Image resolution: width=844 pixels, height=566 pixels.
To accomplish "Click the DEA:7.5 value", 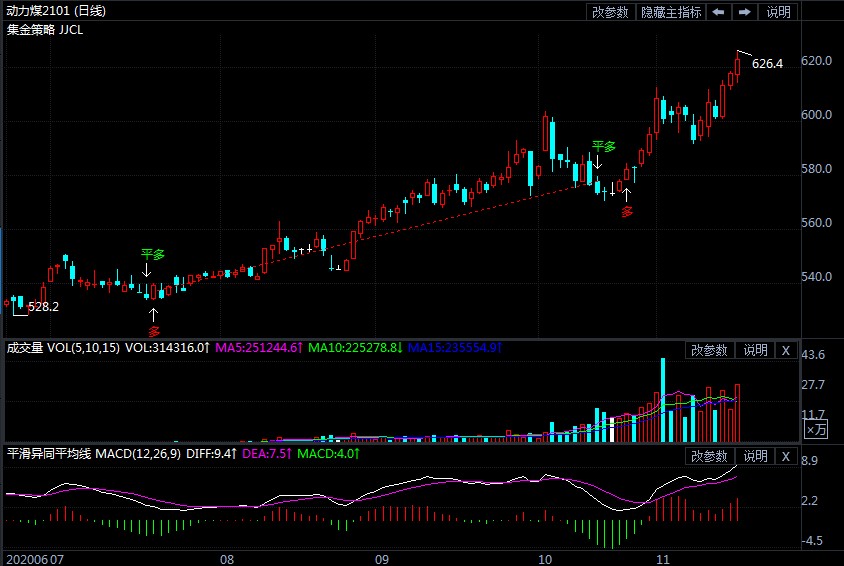I will click(266, 454).
